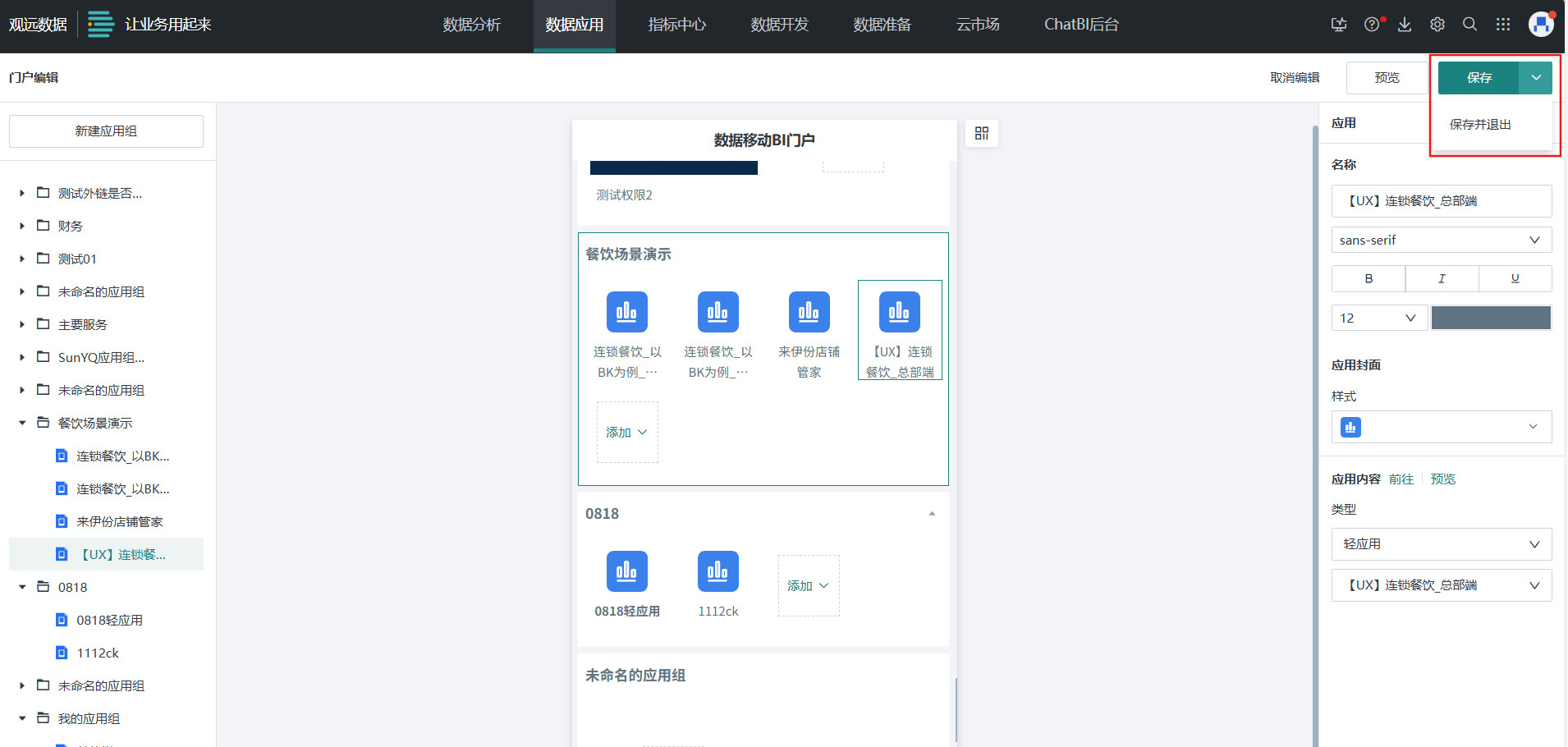Click the user avatar in the top right
Image resolution: width=1568 pixels, height=747 pixels.
[x=1541, y=24]
